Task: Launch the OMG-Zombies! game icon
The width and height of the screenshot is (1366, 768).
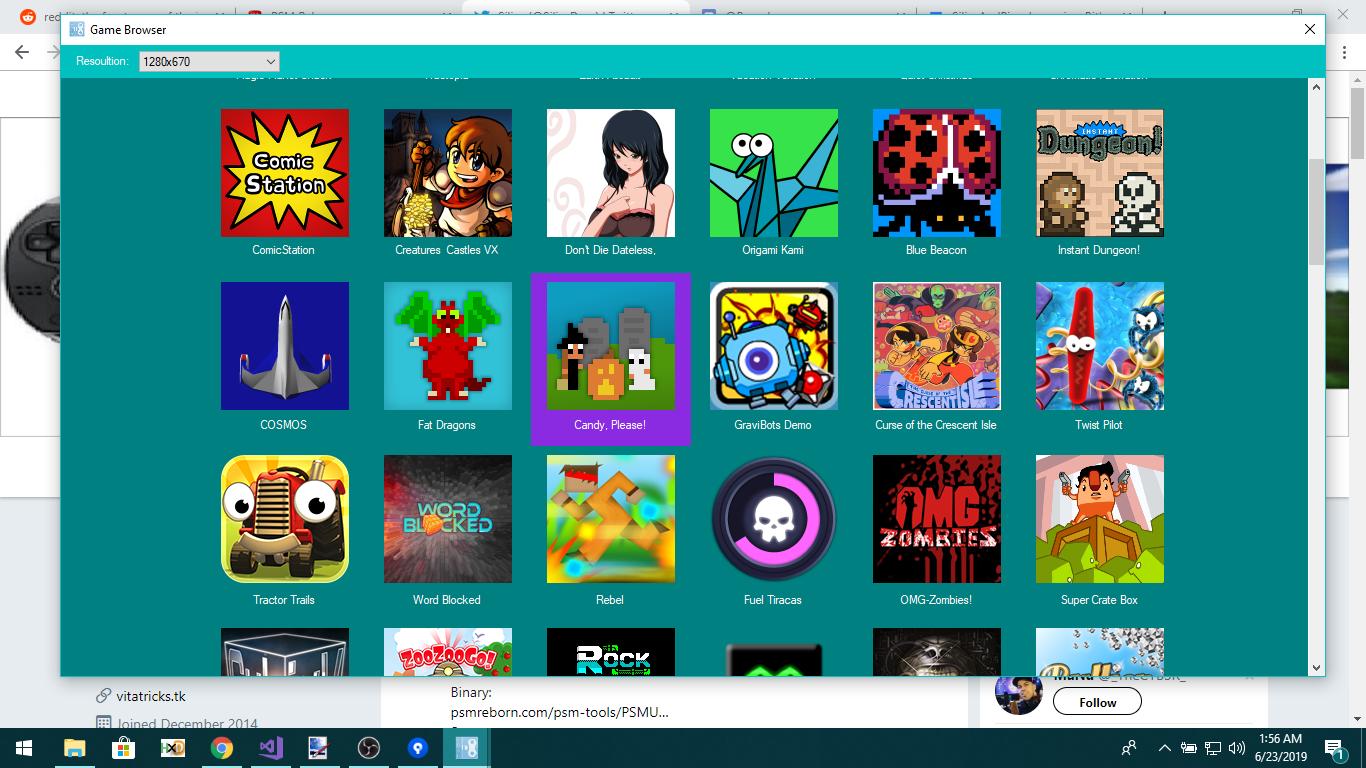Action: click(x=937, y=519)
